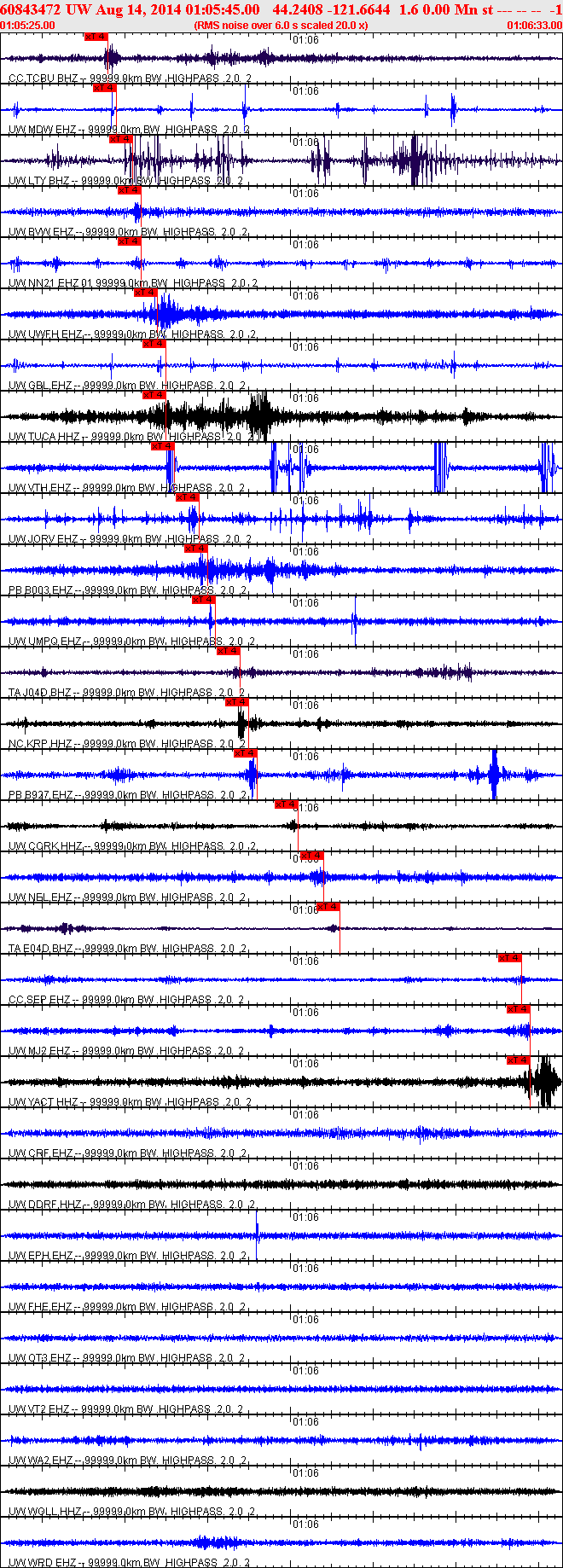Viewport: 563px width, 1568px height.
Task: Click the CC.SEP EHZ station label
Action: [x=39, y=1000]
